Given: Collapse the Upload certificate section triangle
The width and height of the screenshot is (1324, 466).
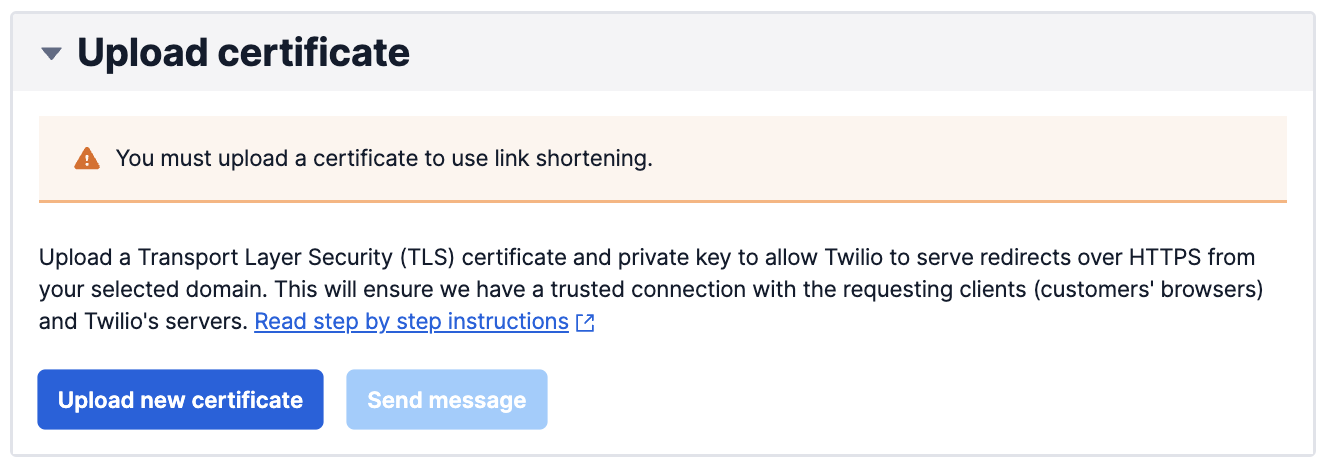Looking at the screenshot, I should click(x=52, y=53).
